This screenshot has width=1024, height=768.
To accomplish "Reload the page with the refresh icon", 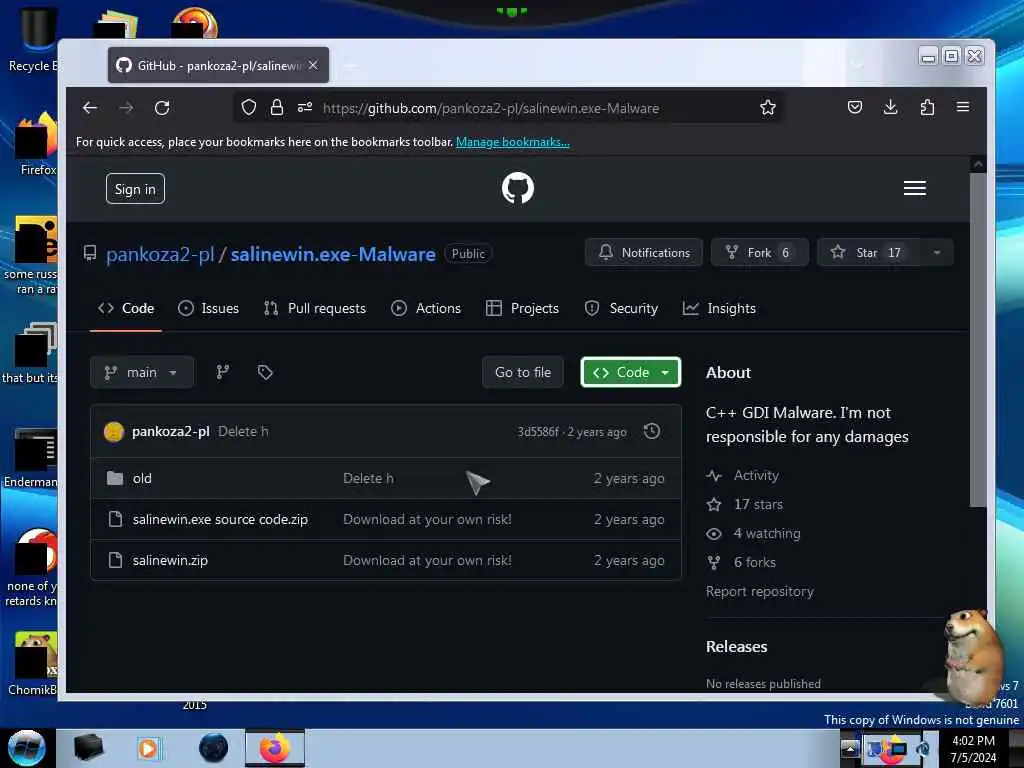I will 162,108.
